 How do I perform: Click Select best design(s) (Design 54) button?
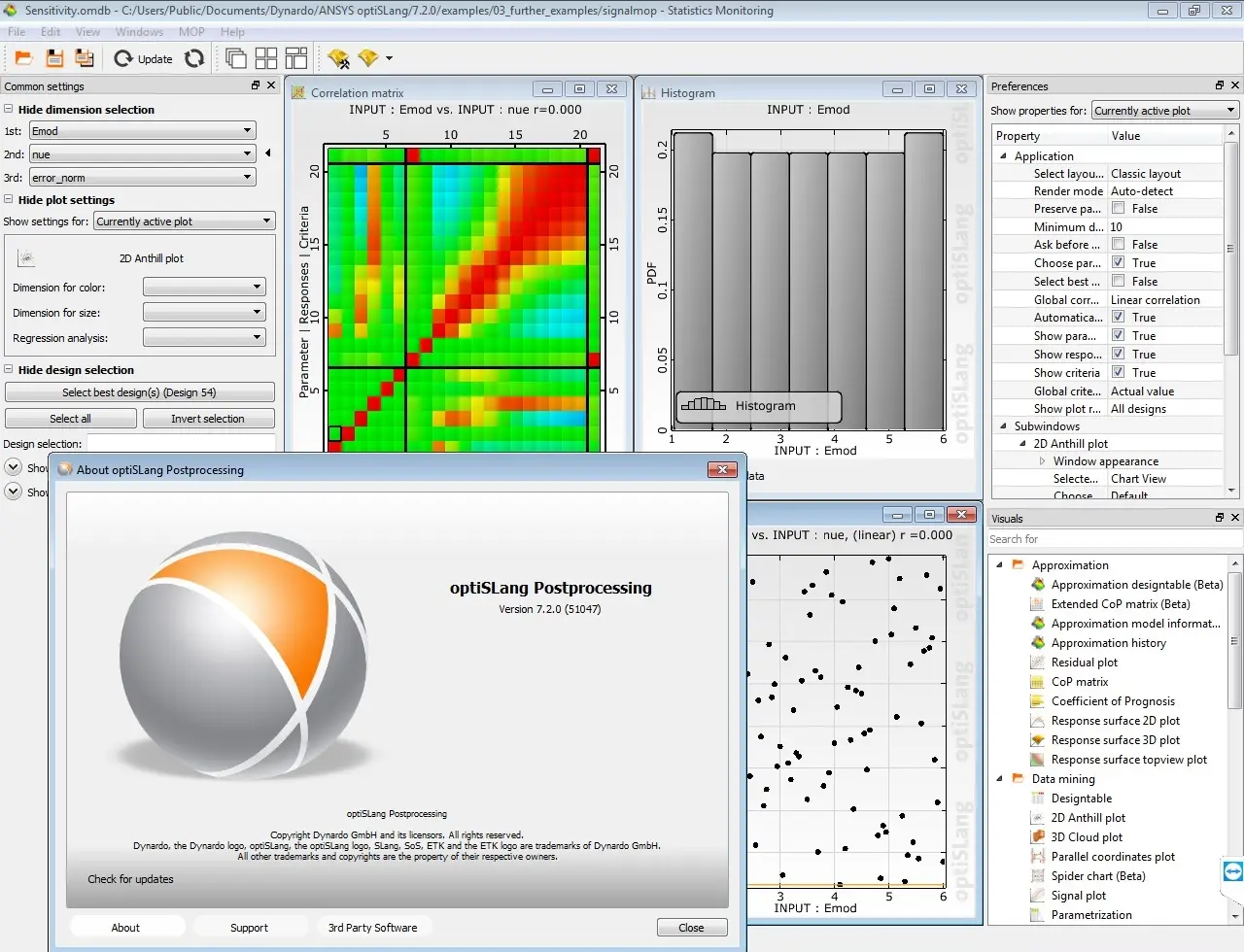(140, 392)
